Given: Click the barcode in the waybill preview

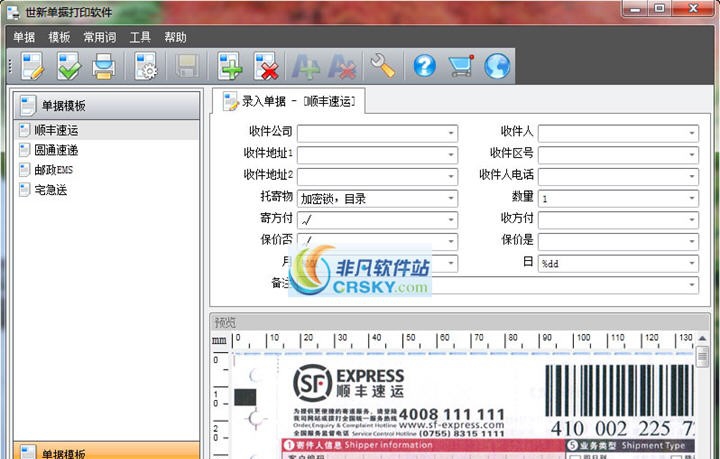Looking at the screenshot, I should pos(619,391).
